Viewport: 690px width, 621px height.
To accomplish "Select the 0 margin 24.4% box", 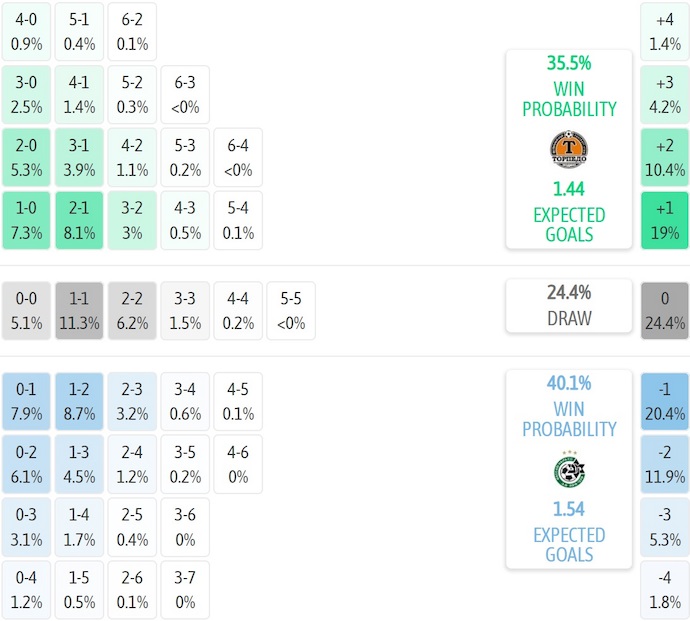I will coord(664,310).
